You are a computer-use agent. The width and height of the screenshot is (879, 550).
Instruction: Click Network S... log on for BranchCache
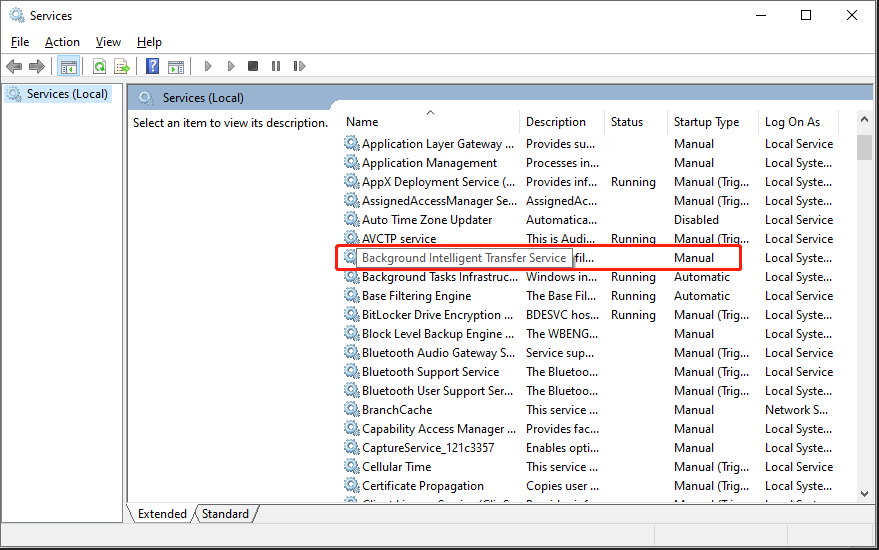[797, 410]
